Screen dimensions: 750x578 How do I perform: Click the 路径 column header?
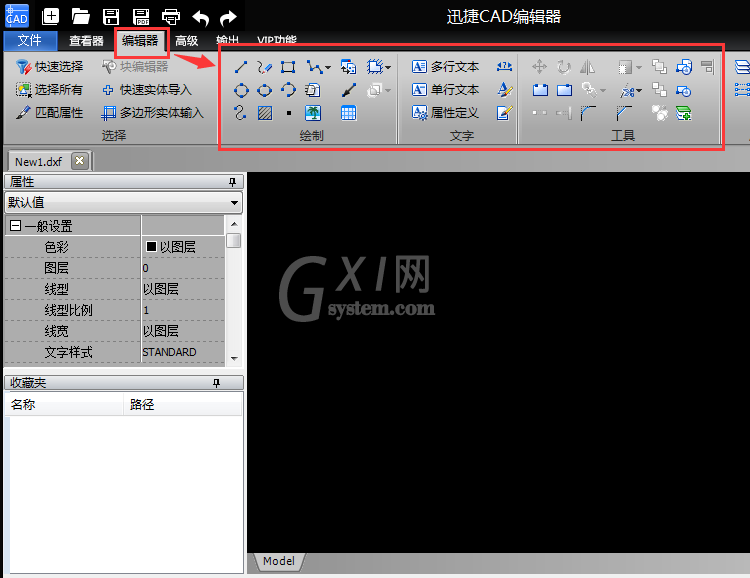tap(182, 405)
